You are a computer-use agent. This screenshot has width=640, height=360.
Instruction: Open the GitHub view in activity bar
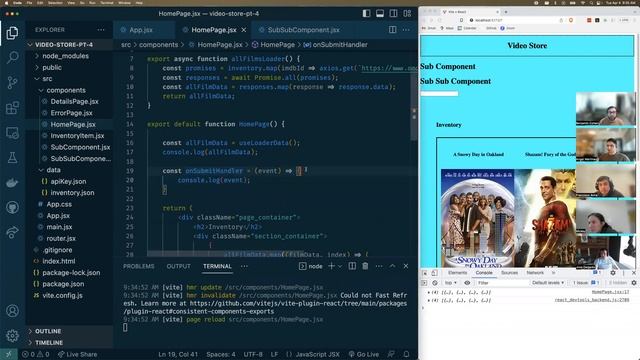(12, 207)
